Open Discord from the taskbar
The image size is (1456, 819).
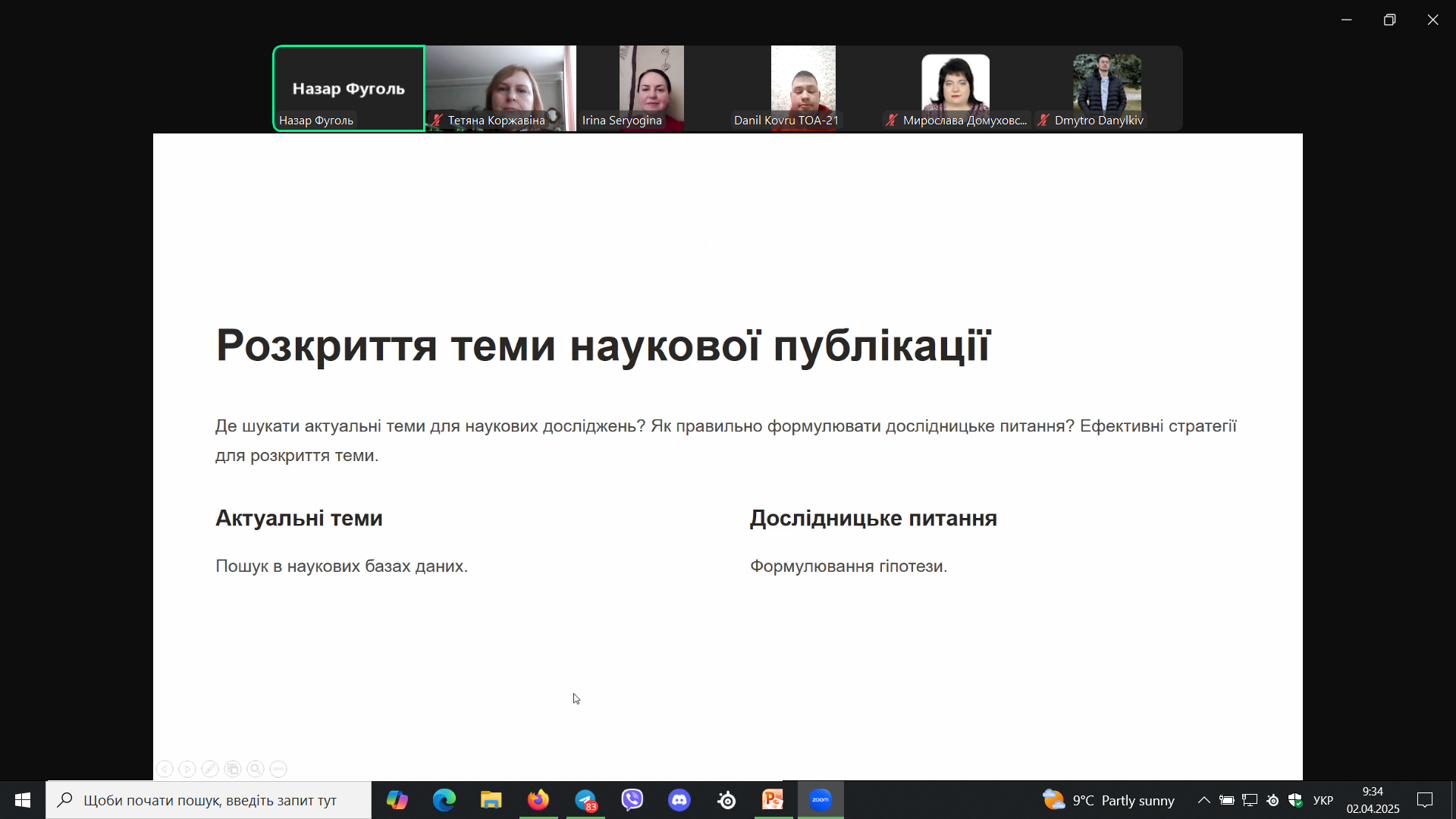[x=679, y=800]
